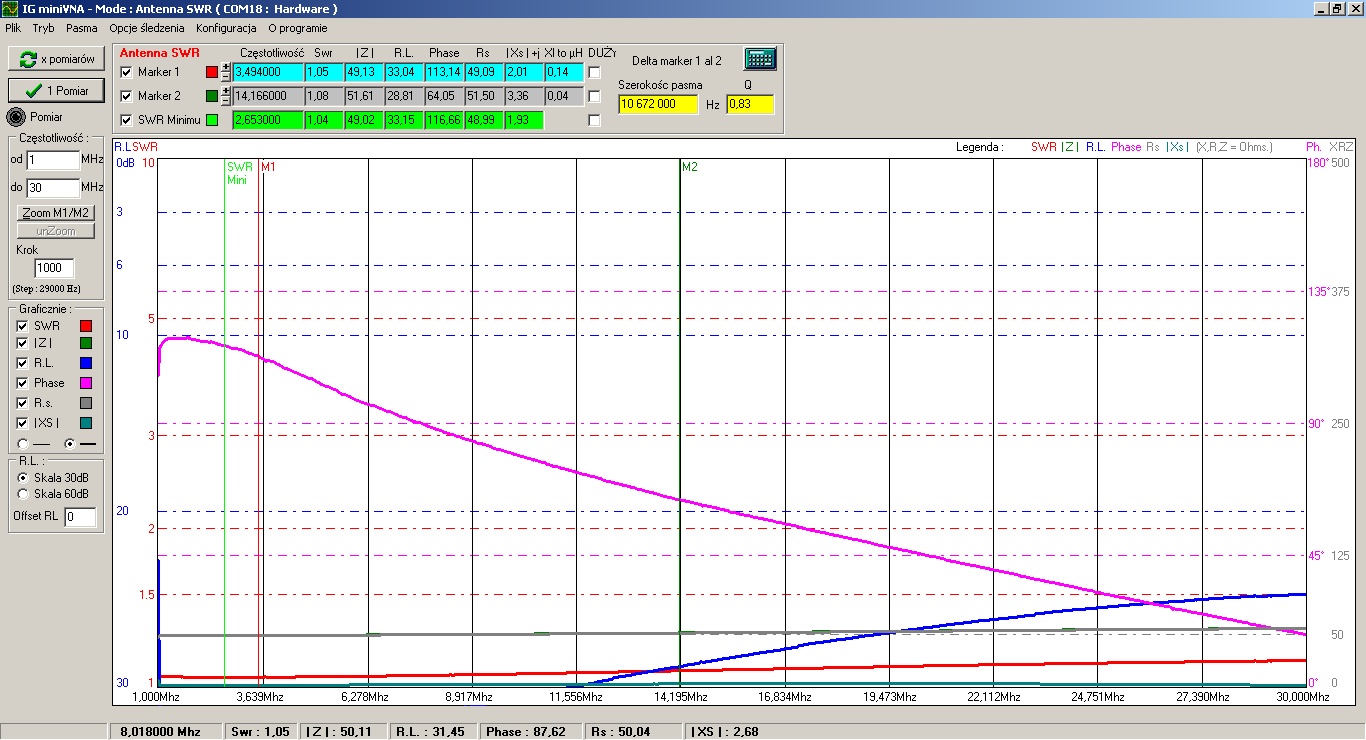Run single measurement with 1 Pomiar
1366x740 pixels.
click(56, 90)
